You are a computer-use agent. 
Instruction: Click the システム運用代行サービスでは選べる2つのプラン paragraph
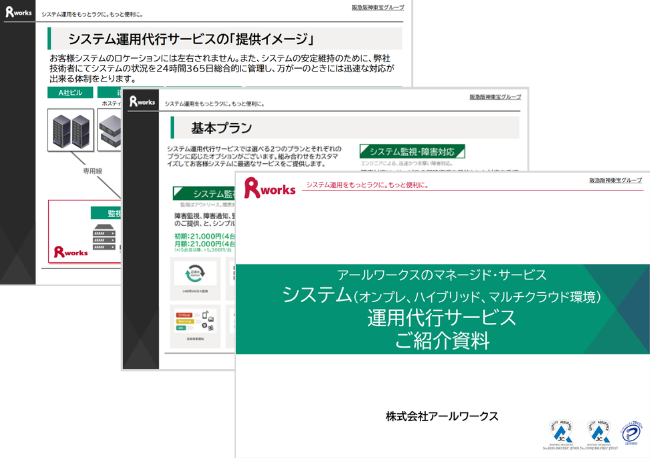[254, 156]
